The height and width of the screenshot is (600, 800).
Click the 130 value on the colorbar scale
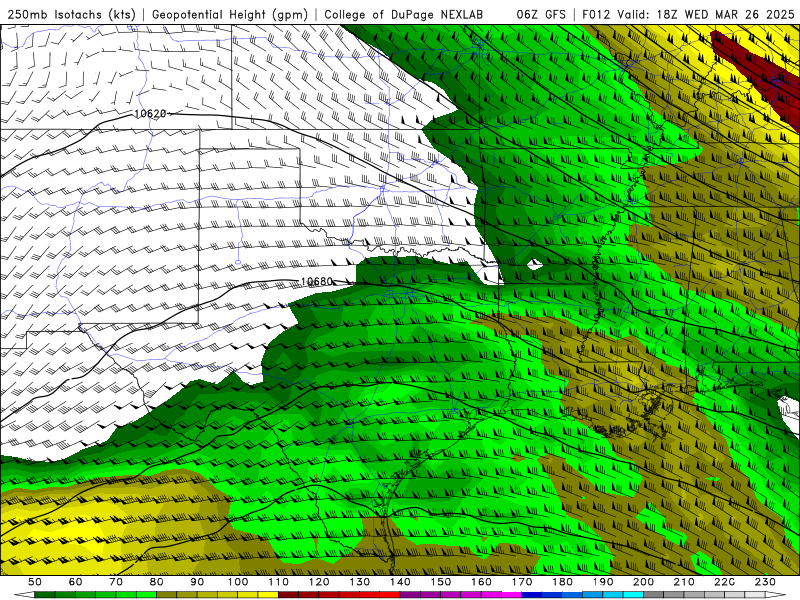click(360, 582)
